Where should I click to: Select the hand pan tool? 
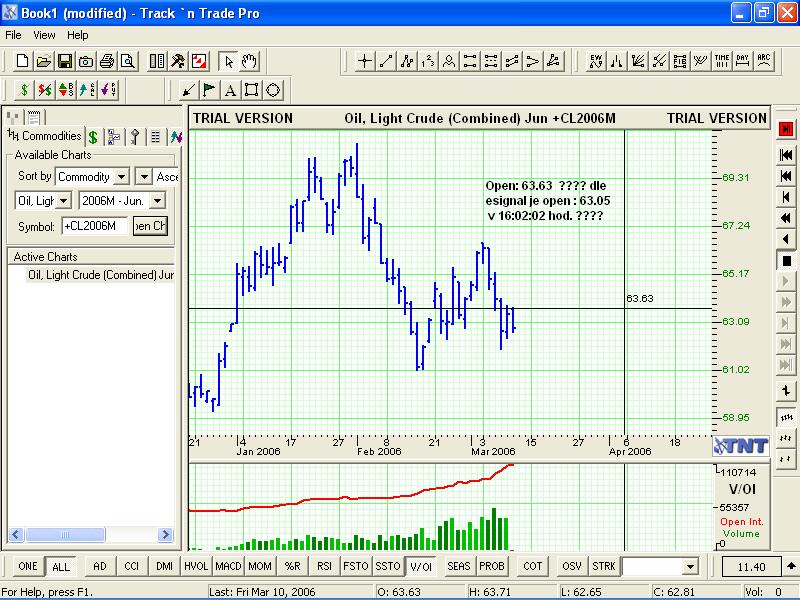[x=249, y=62]
